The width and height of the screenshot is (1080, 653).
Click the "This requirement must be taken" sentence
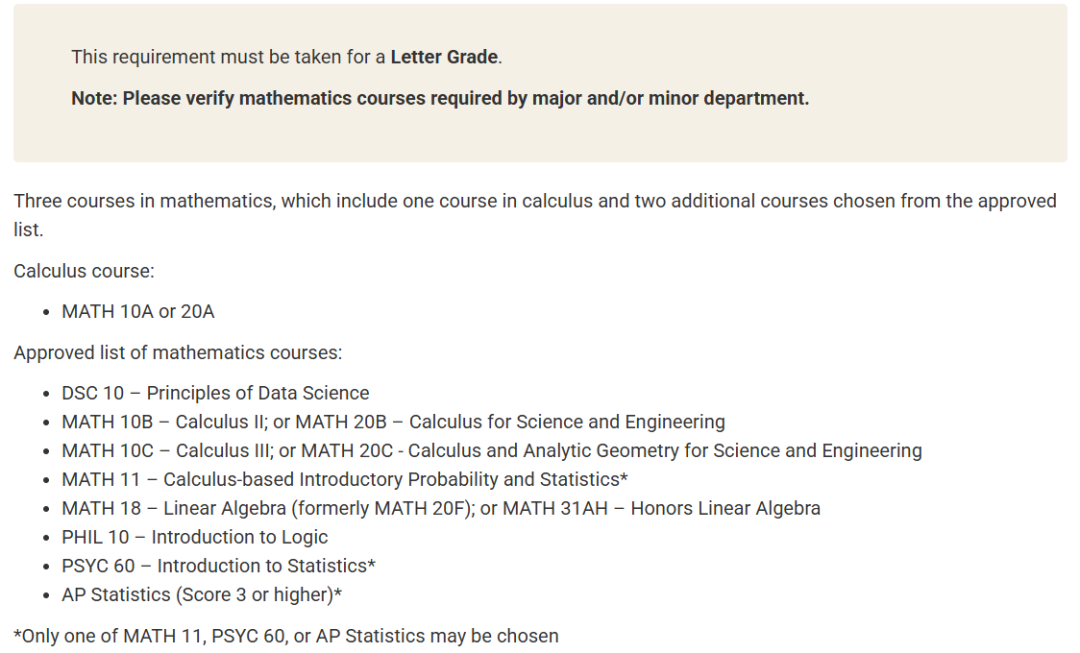(x=229, y=58)
